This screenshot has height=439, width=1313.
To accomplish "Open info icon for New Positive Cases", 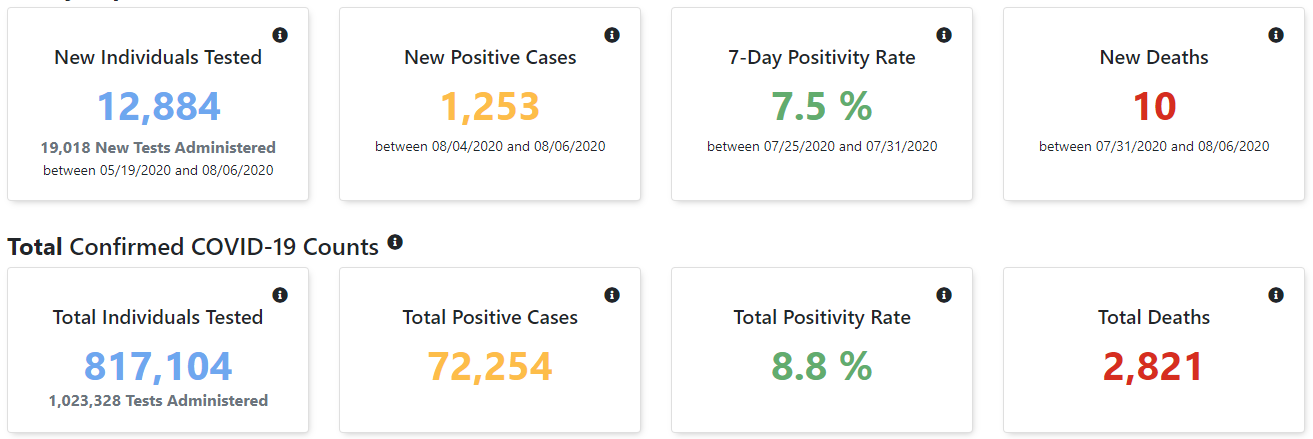I will click(x=612, y=35).
